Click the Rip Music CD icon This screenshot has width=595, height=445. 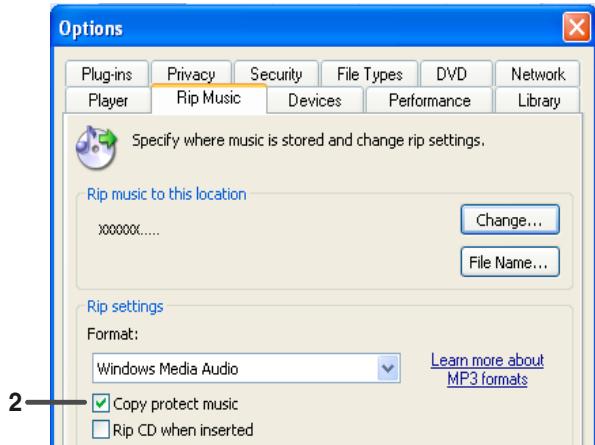tap(96, 147)
